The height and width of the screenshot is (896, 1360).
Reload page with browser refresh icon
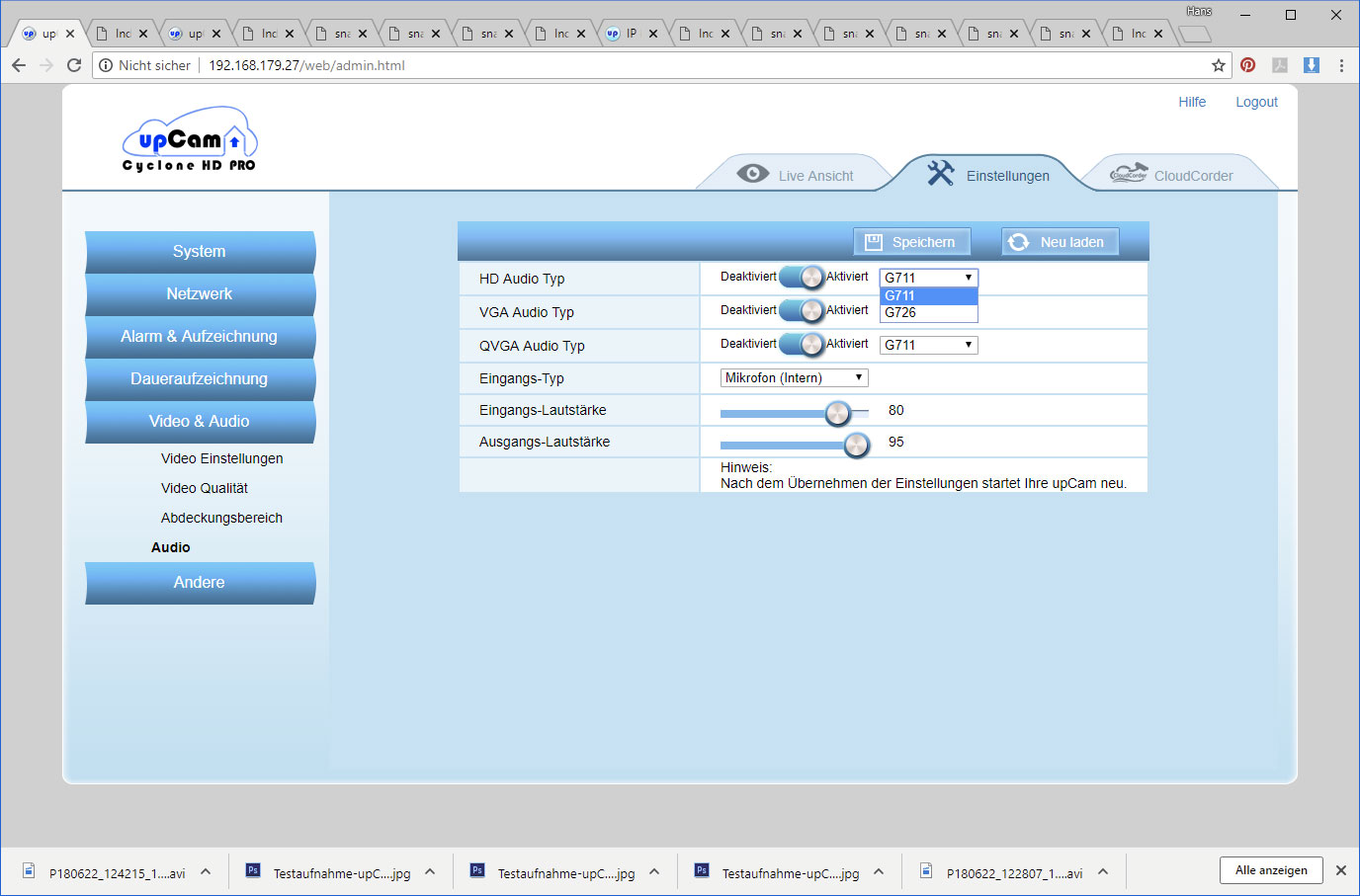point(74,65)
